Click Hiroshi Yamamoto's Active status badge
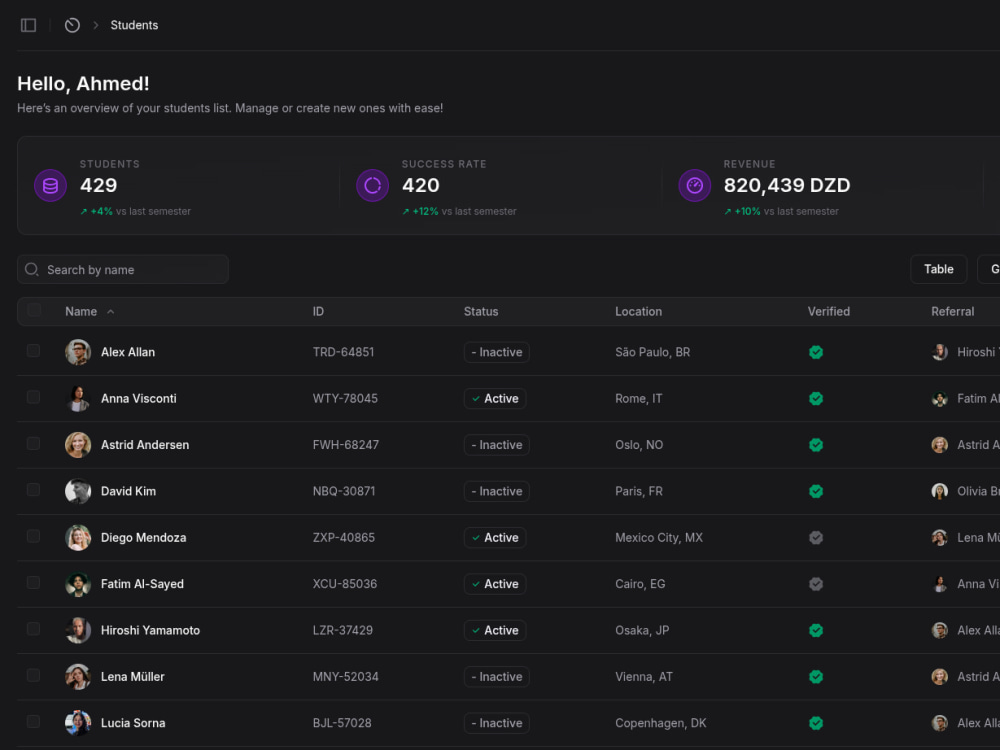1000x750 pixels. point(495,630)
